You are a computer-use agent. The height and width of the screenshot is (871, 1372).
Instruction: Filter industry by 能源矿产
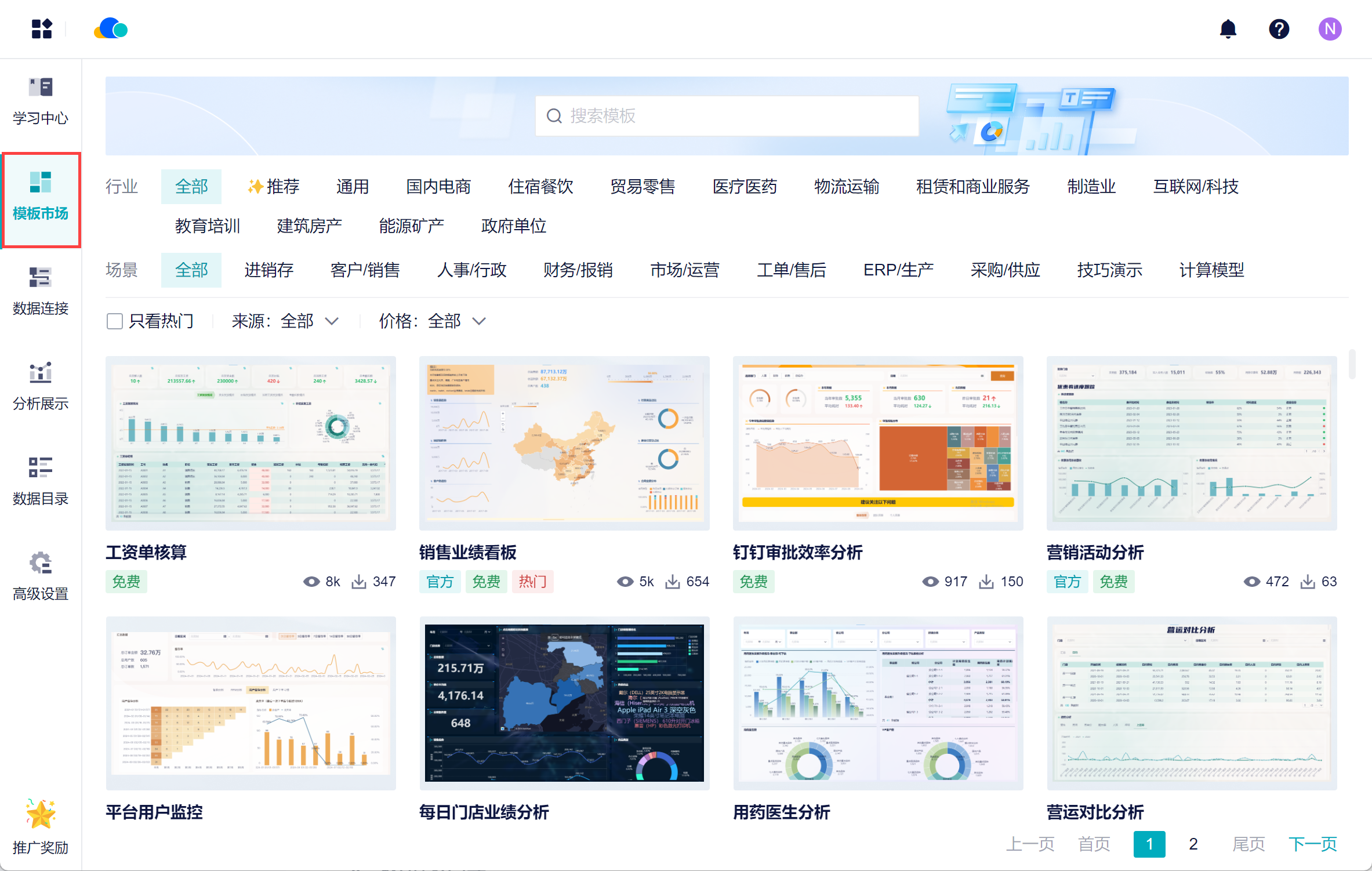(x=412, y=226)
